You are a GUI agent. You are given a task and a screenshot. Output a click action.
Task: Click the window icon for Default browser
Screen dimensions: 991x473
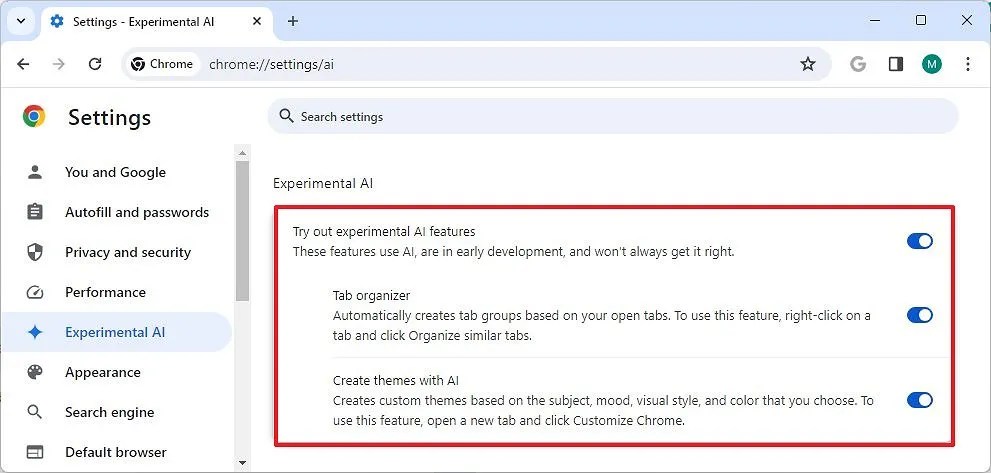click(x=35, y=452)
